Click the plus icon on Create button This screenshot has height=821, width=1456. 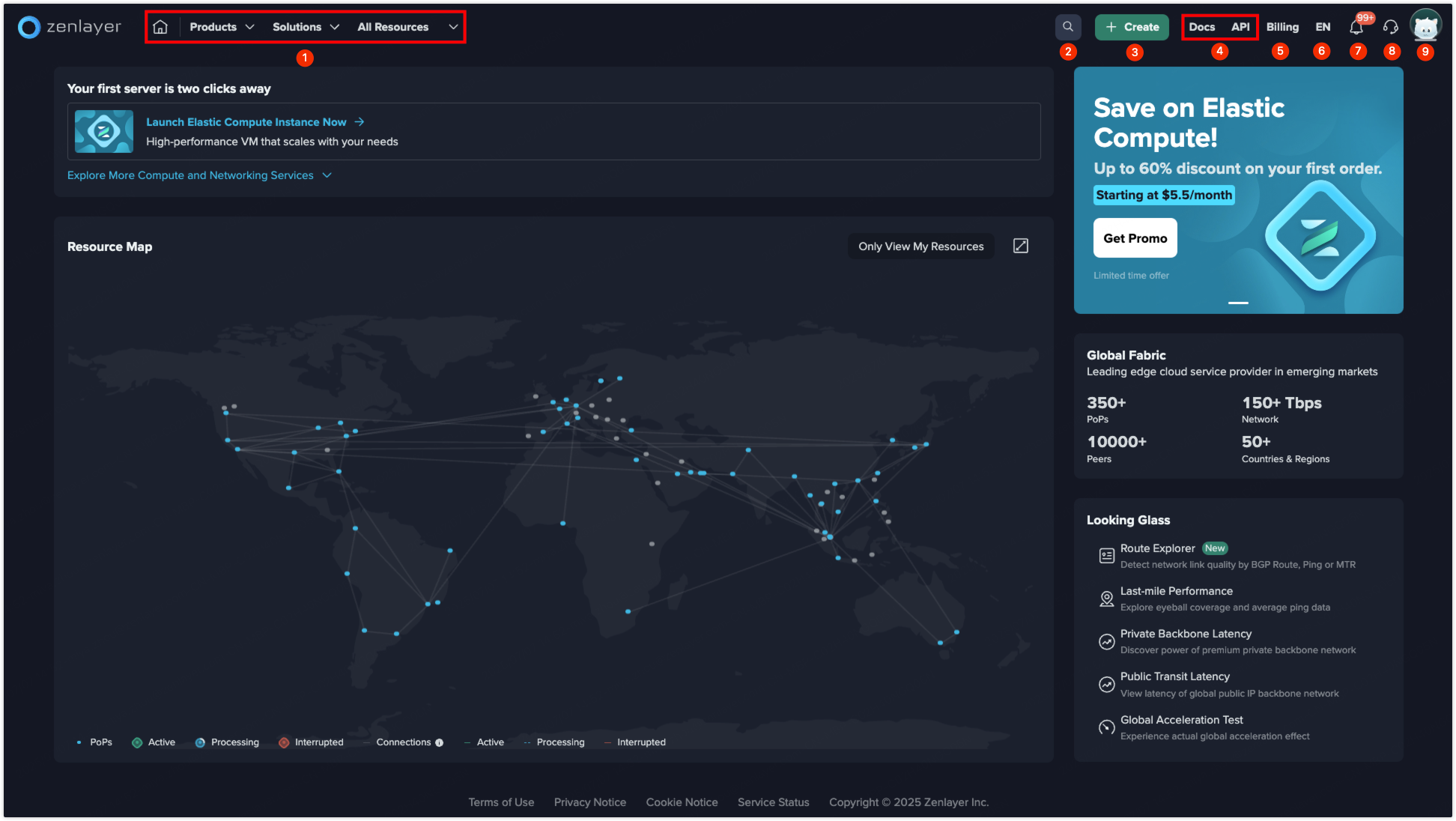(1111, 27)
